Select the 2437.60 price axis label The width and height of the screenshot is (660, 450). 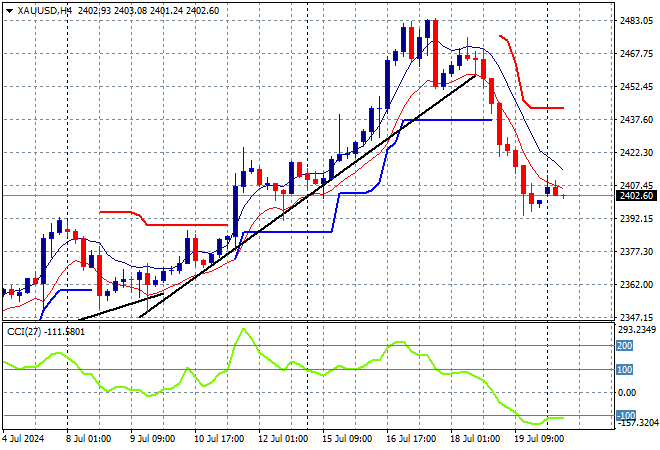click(x=636, y=120)
